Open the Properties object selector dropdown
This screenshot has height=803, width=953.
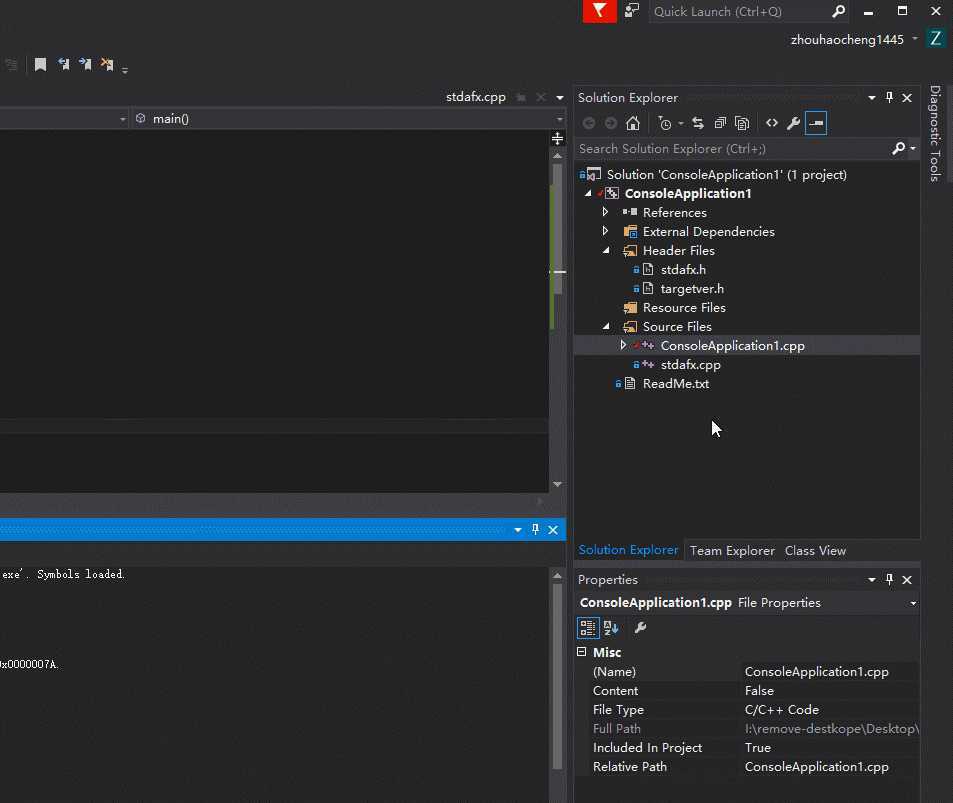[x=913, y=603]
